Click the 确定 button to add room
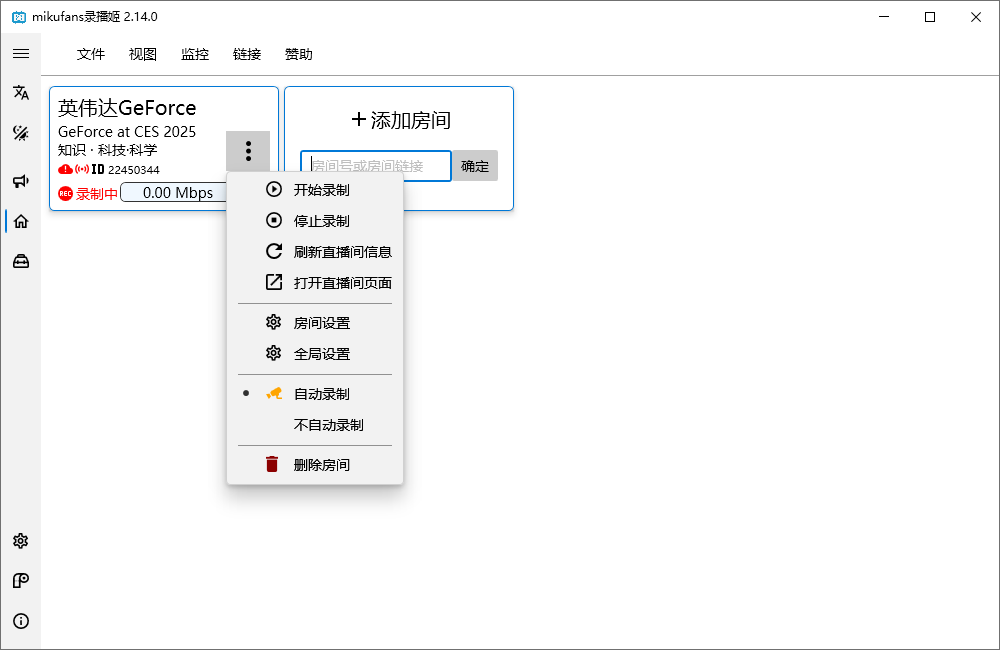 point(475,166)
